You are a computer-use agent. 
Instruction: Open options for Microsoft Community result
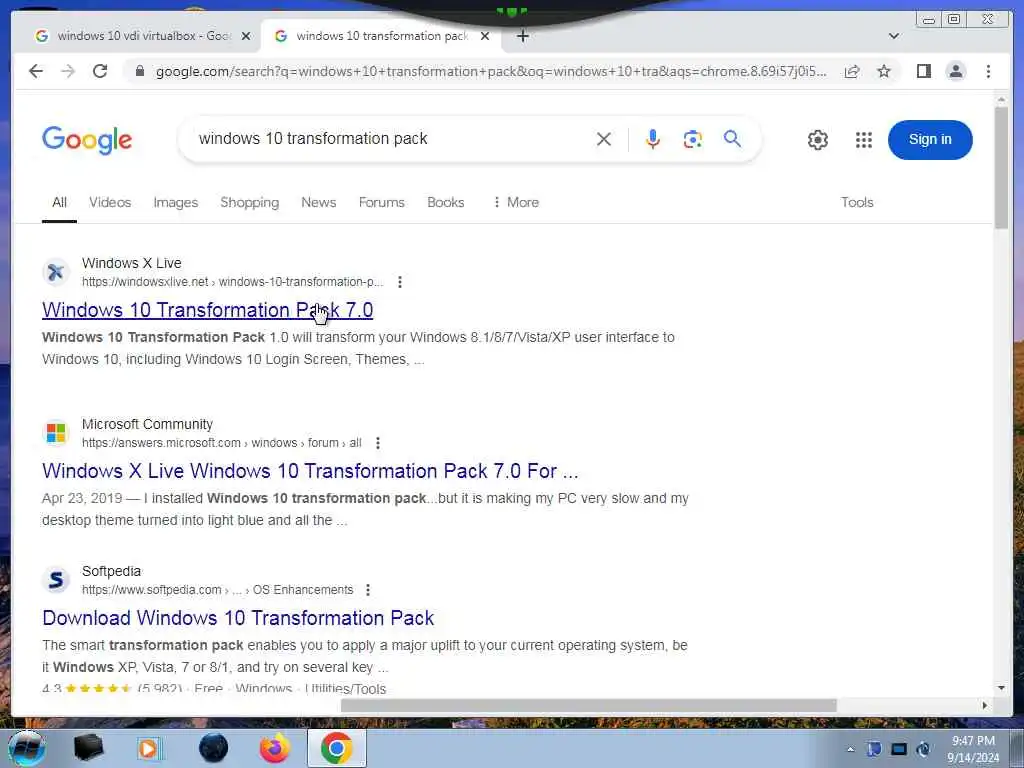[x=377, y=443]
